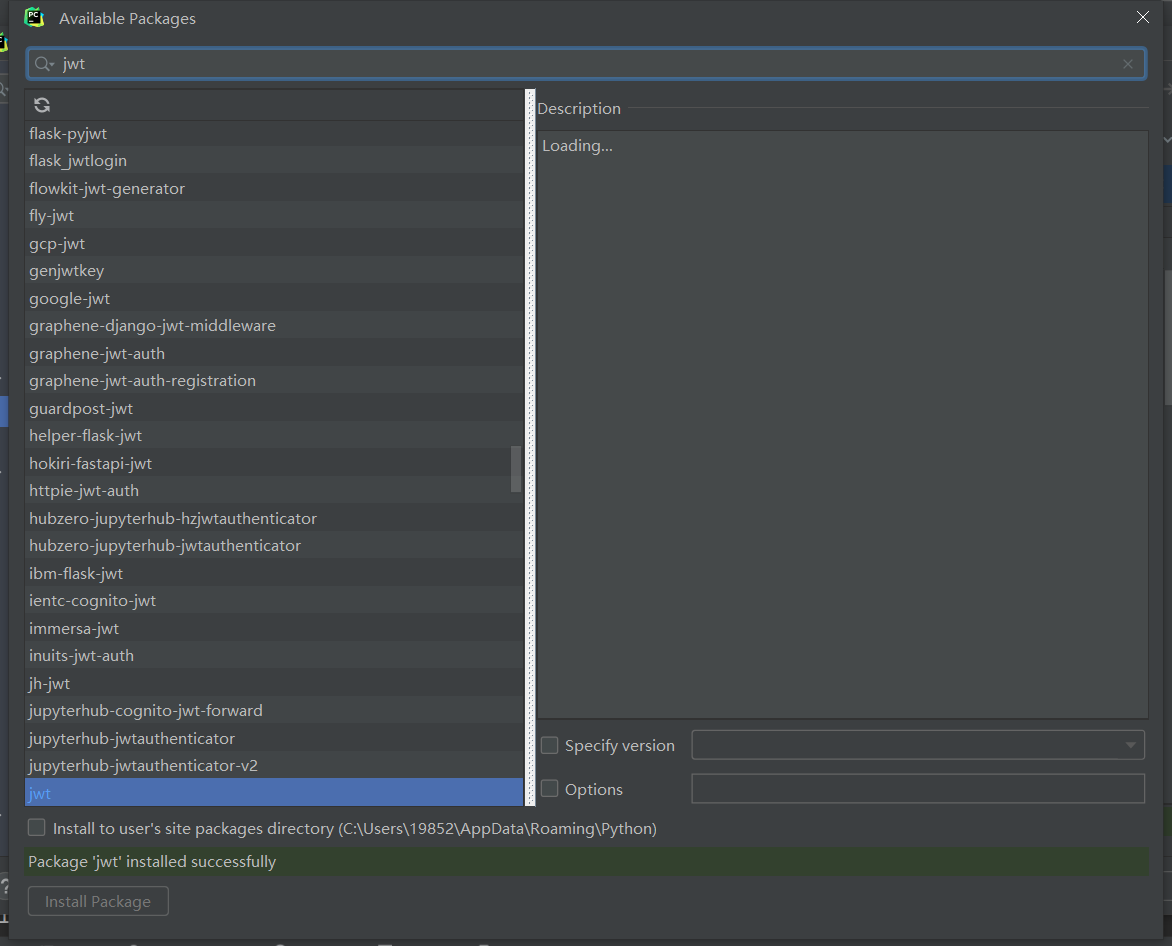This screenshot has height=946, width=1172.
Task: Enable the Specify version checkbox
Action: click(x=549, y=745)
